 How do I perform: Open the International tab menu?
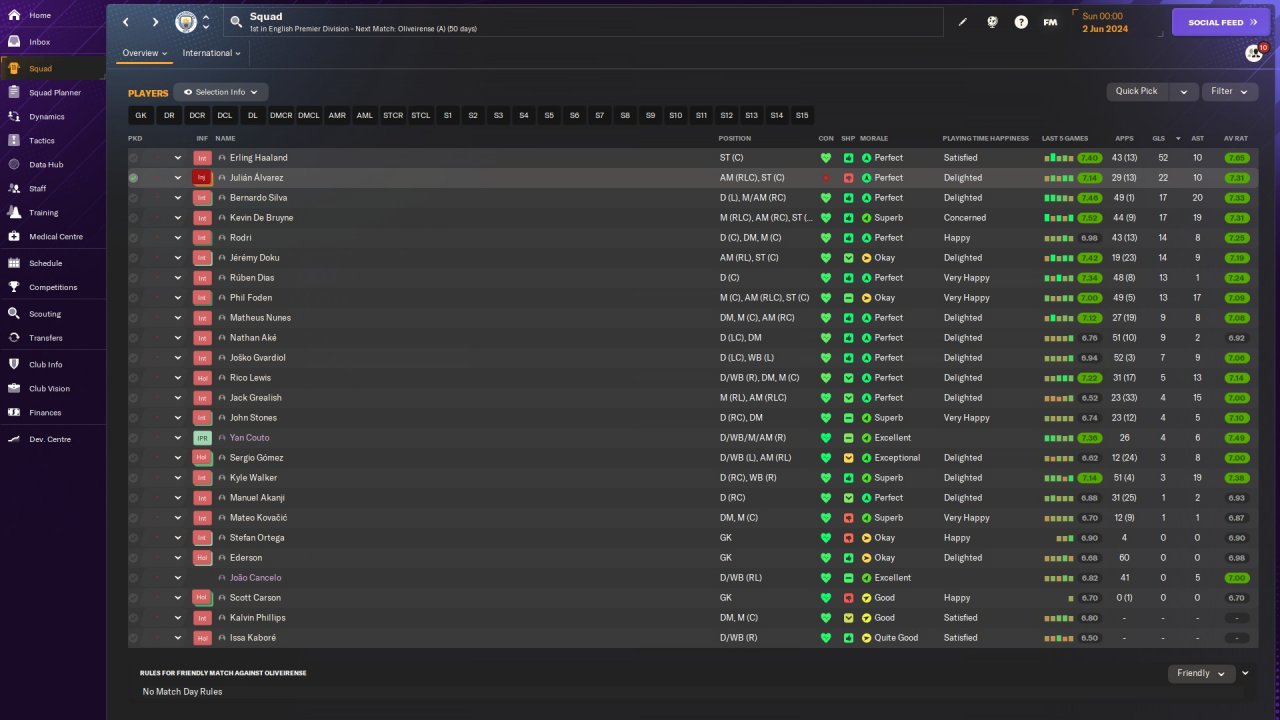[212, 53]
